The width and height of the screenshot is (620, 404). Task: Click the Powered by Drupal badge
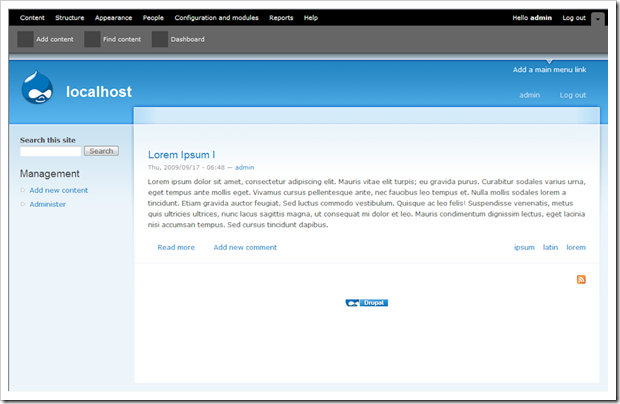coord(366,302)
